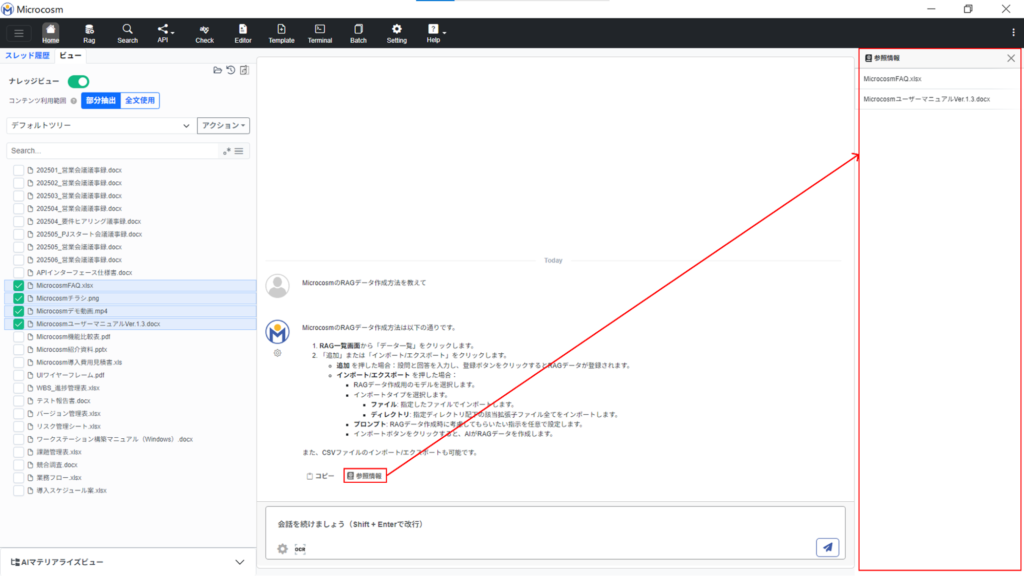Screen dimensions: 1024x576
Task: Select 競合調査.docx in the tree
Action: [57, 465]
